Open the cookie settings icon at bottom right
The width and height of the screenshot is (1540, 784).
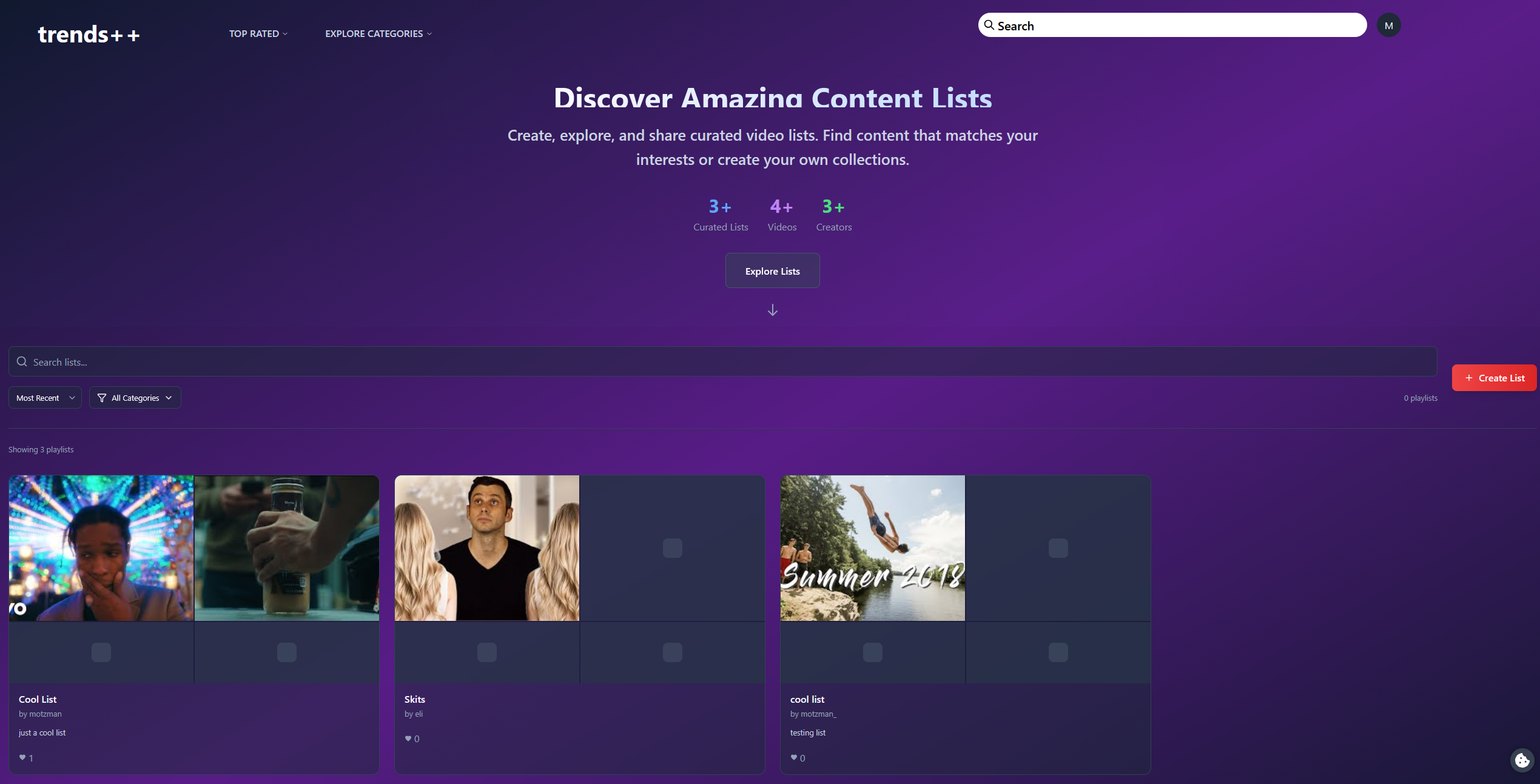(x=1522, y=760)
